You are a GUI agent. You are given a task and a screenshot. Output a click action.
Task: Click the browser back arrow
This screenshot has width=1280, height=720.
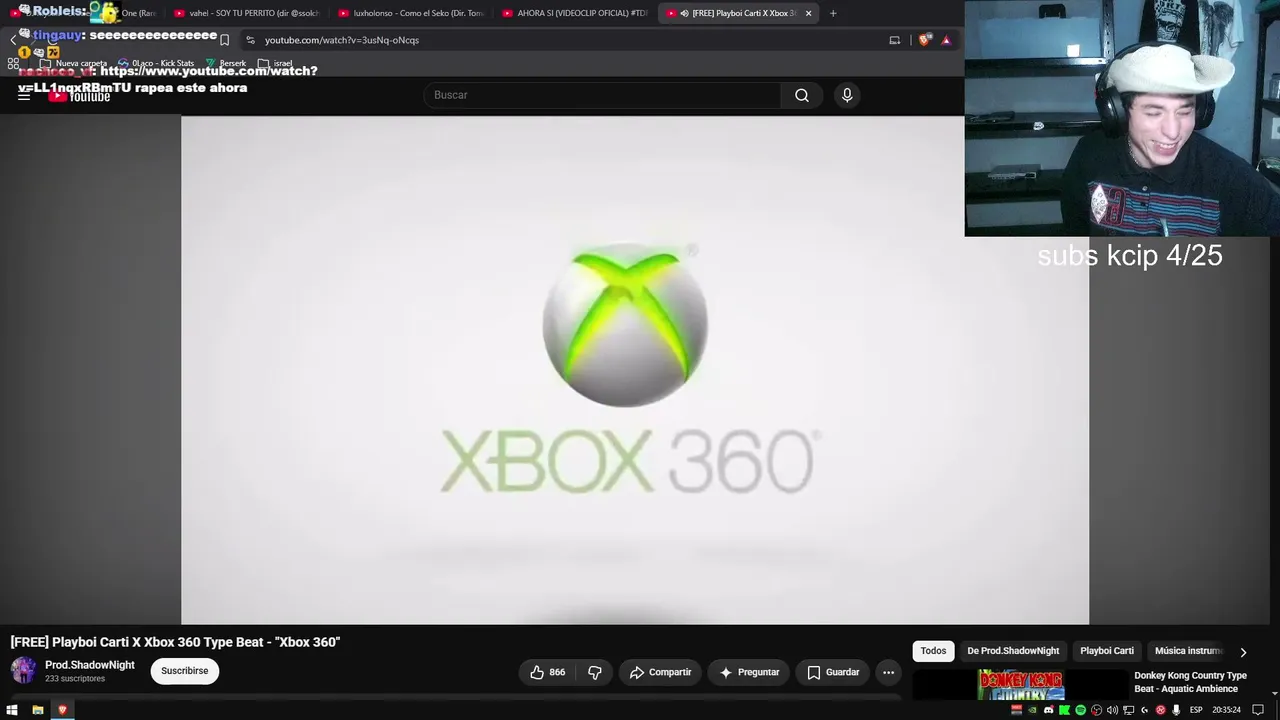(x=14, y=40)
